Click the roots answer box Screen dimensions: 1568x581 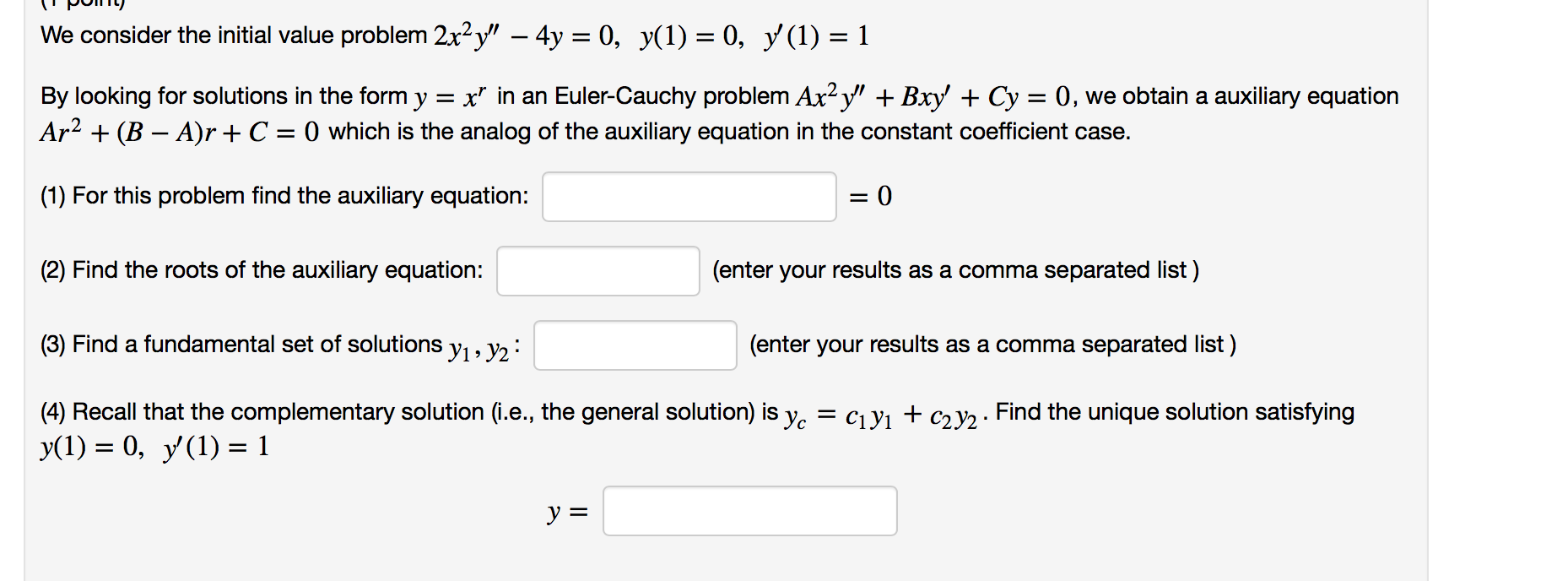597,270
